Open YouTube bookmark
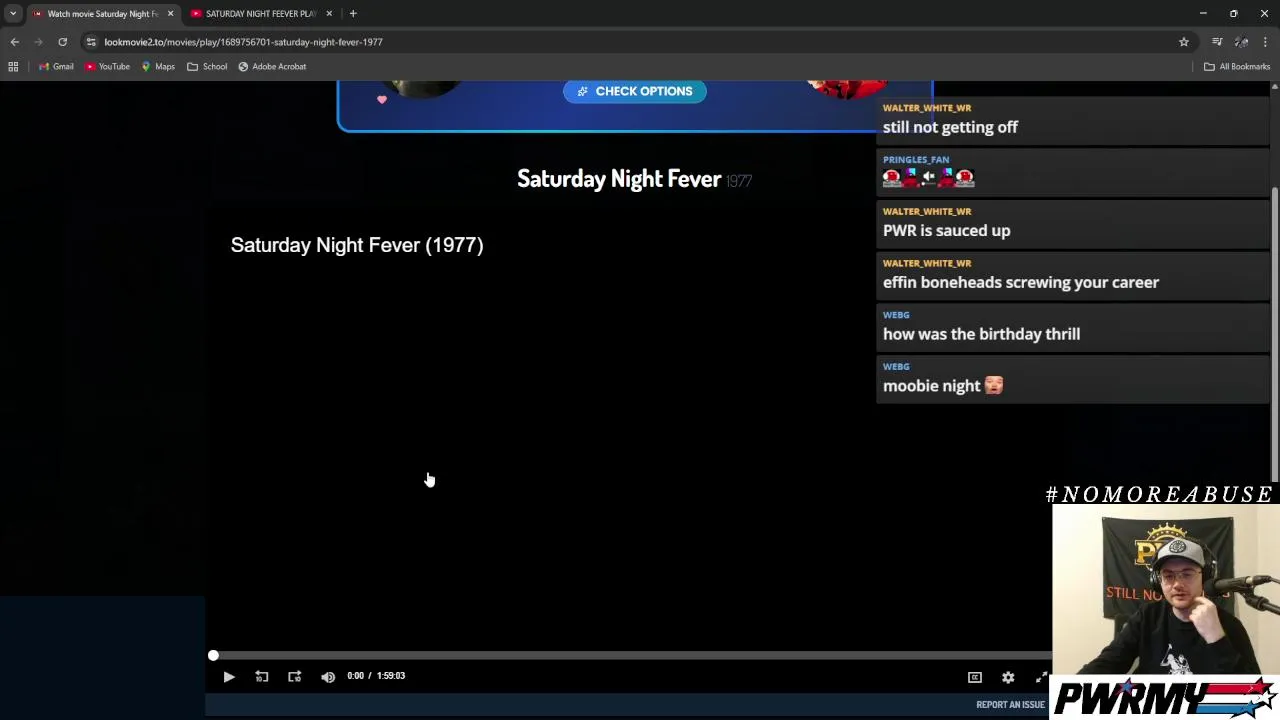The height and width of the screenshot is (720, 1280). [107, 67]
